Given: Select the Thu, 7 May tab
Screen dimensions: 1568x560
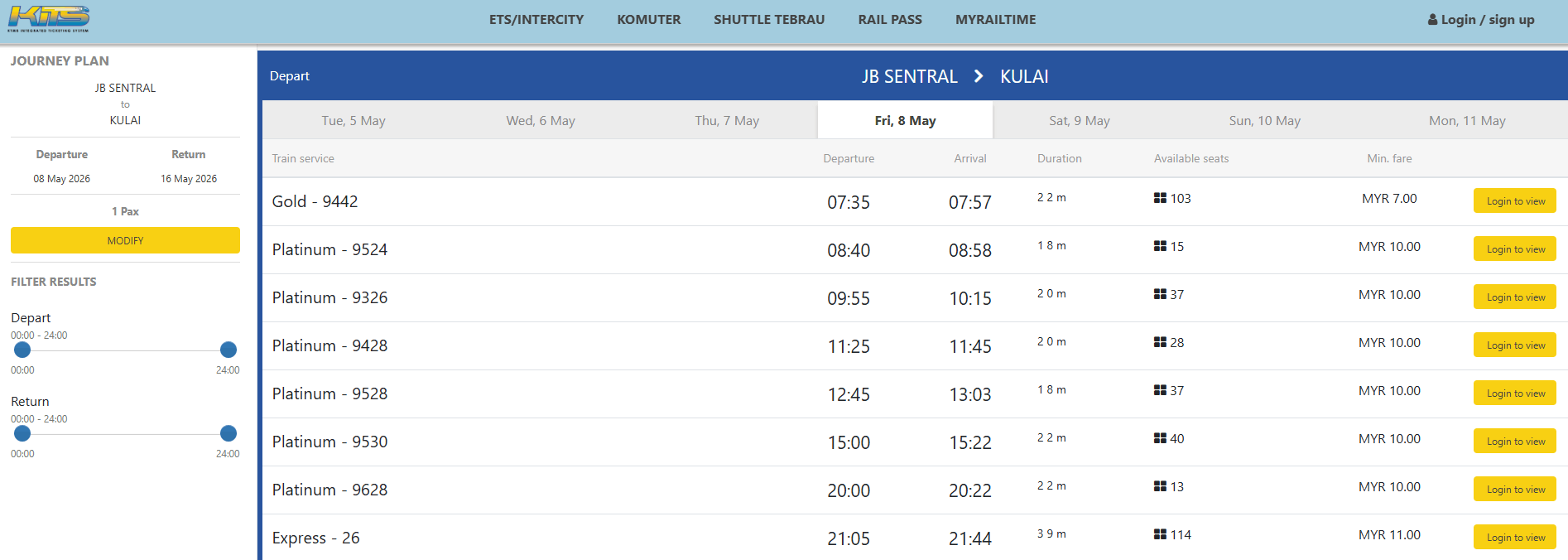Looking at the screenshot, I should tap(727, 120).
